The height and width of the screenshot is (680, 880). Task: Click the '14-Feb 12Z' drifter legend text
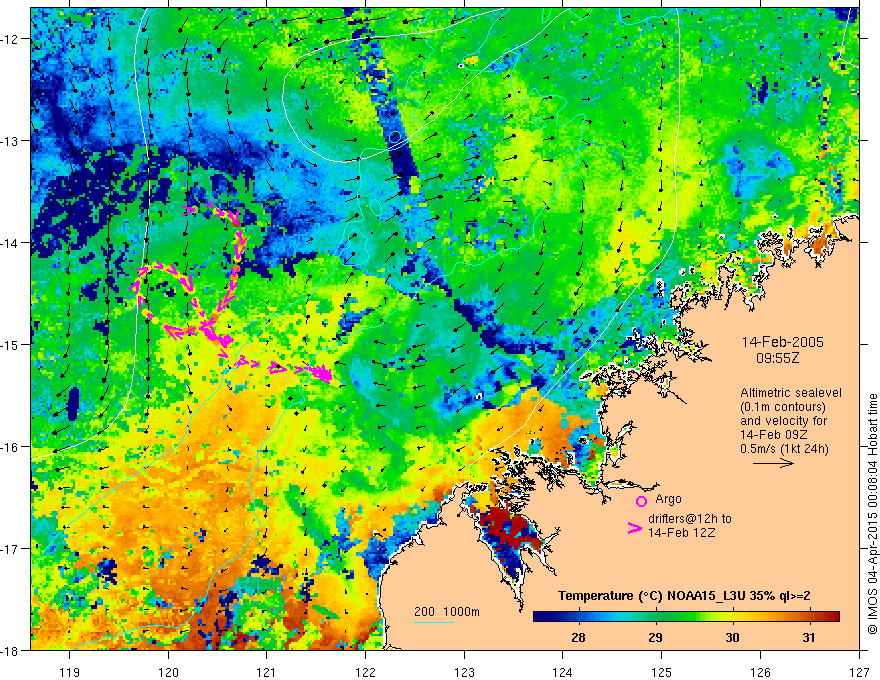click(x=681, y=533)
